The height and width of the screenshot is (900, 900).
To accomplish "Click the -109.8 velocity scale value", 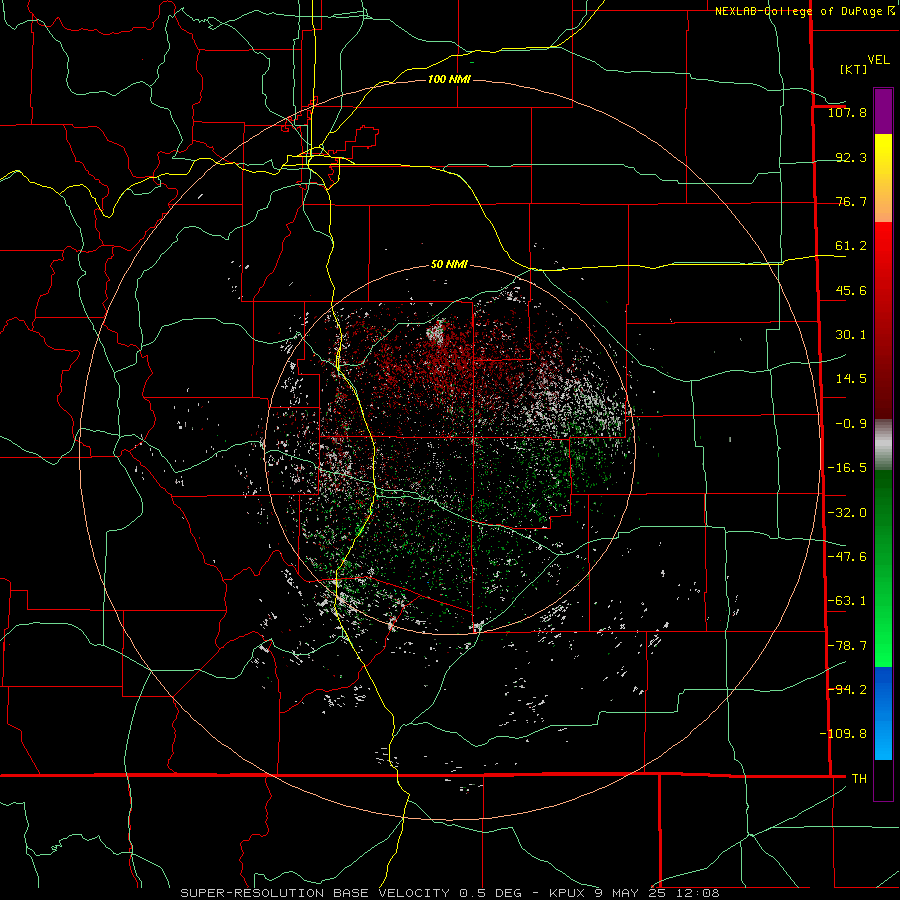I will pyautogui.click(x=843, y=734).
